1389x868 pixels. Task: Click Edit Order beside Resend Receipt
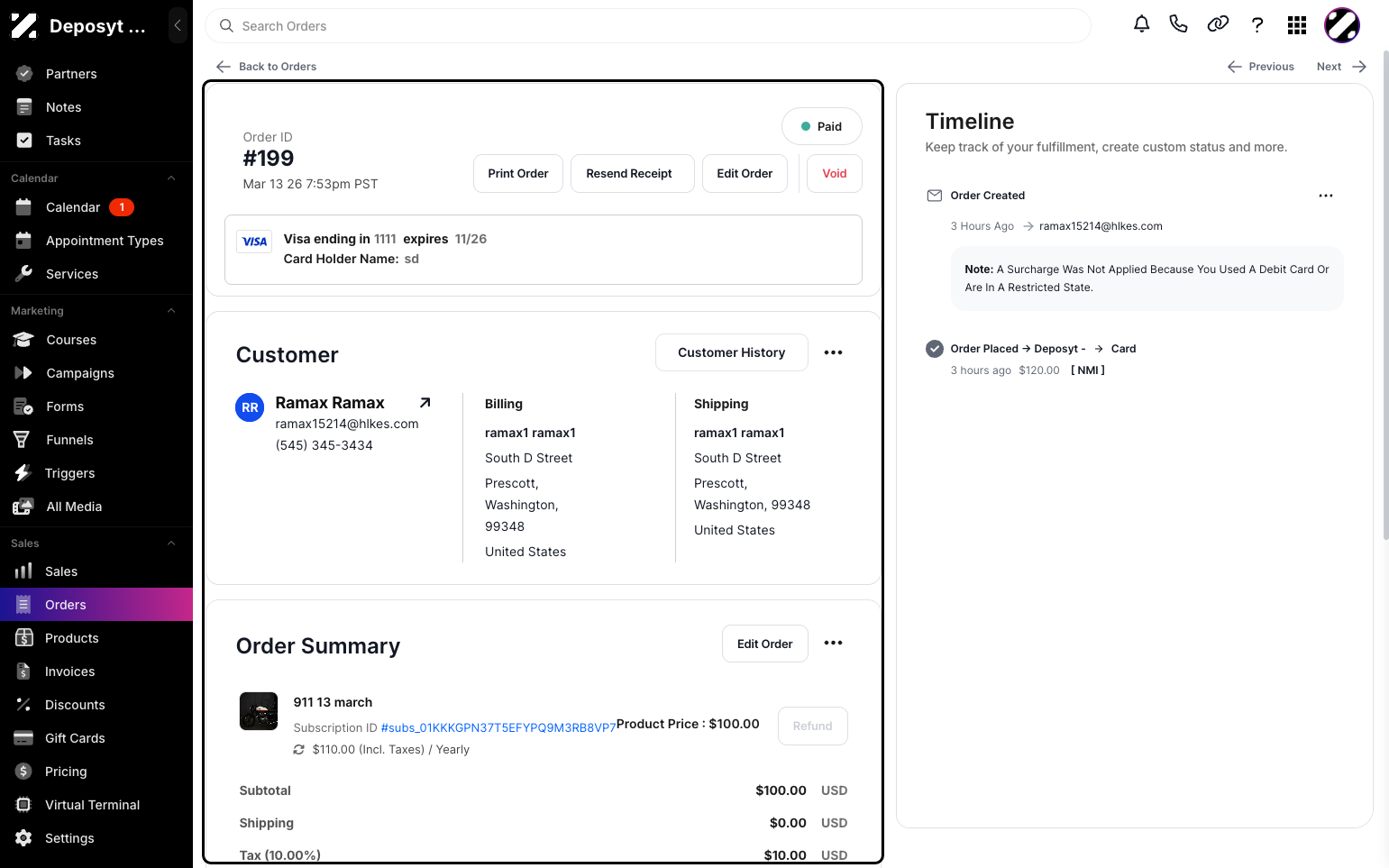(745, 174)
